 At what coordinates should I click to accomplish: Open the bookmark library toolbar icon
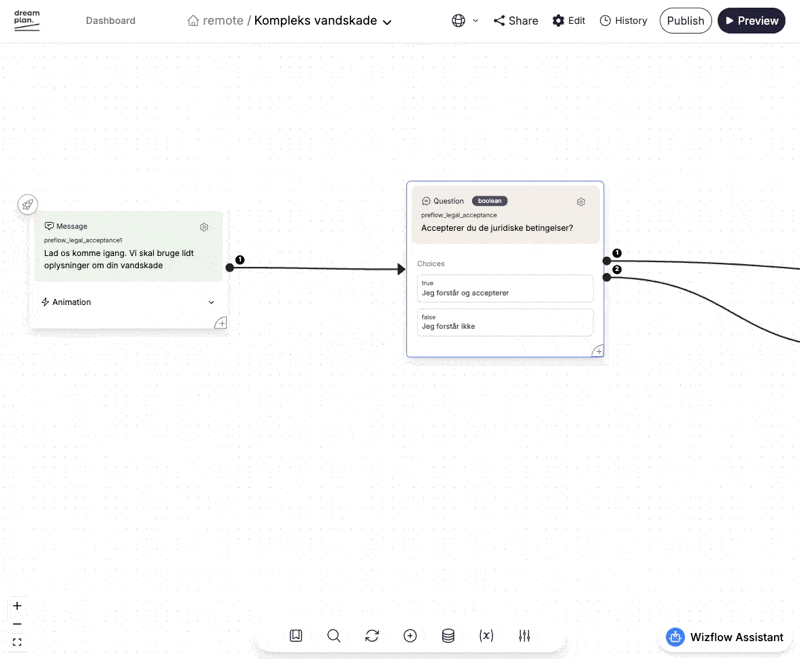tap(296, 636)
